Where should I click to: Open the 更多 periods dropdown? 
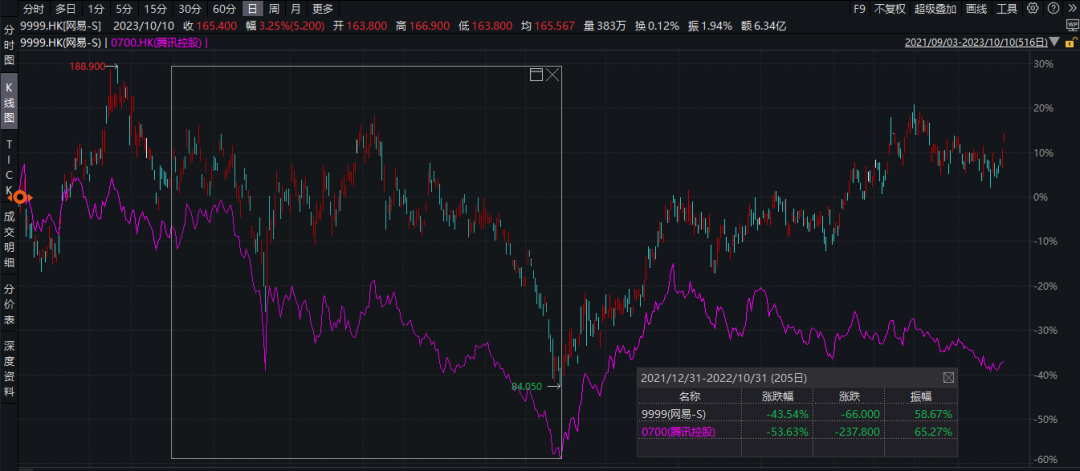tap(322, 9)
